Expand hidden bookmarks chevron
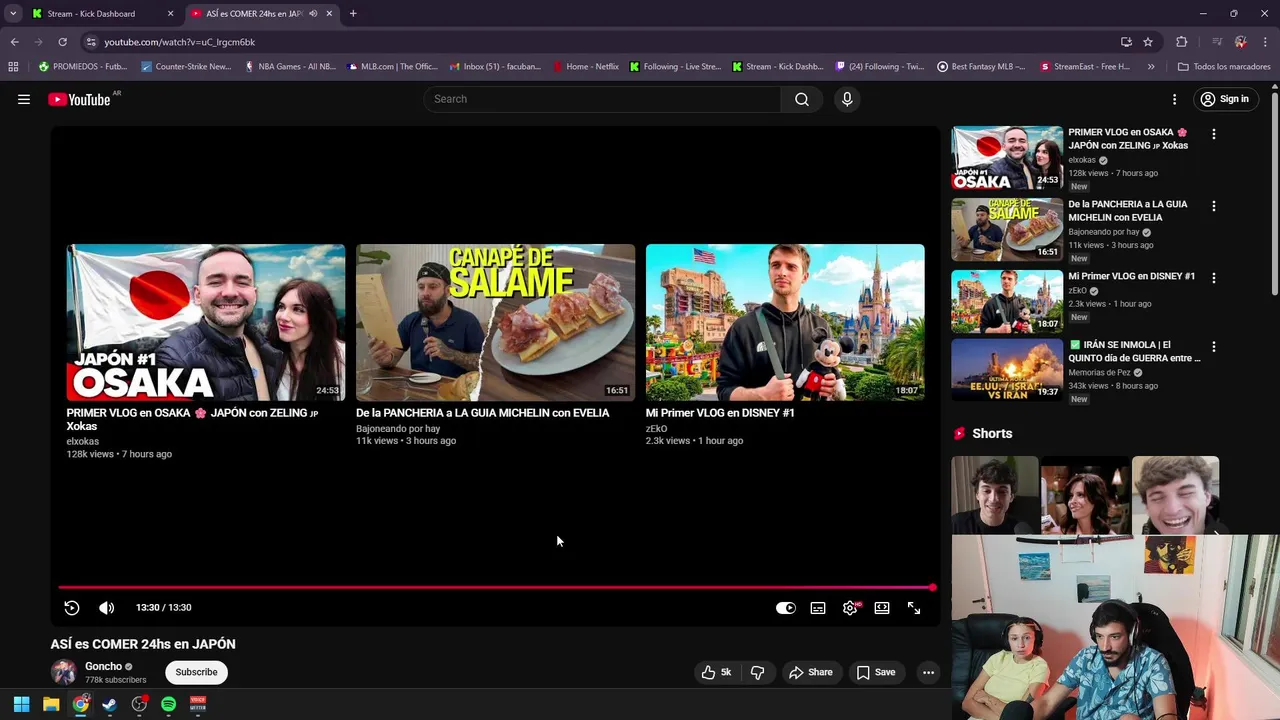1280x720 pixels. [1151, 67]
